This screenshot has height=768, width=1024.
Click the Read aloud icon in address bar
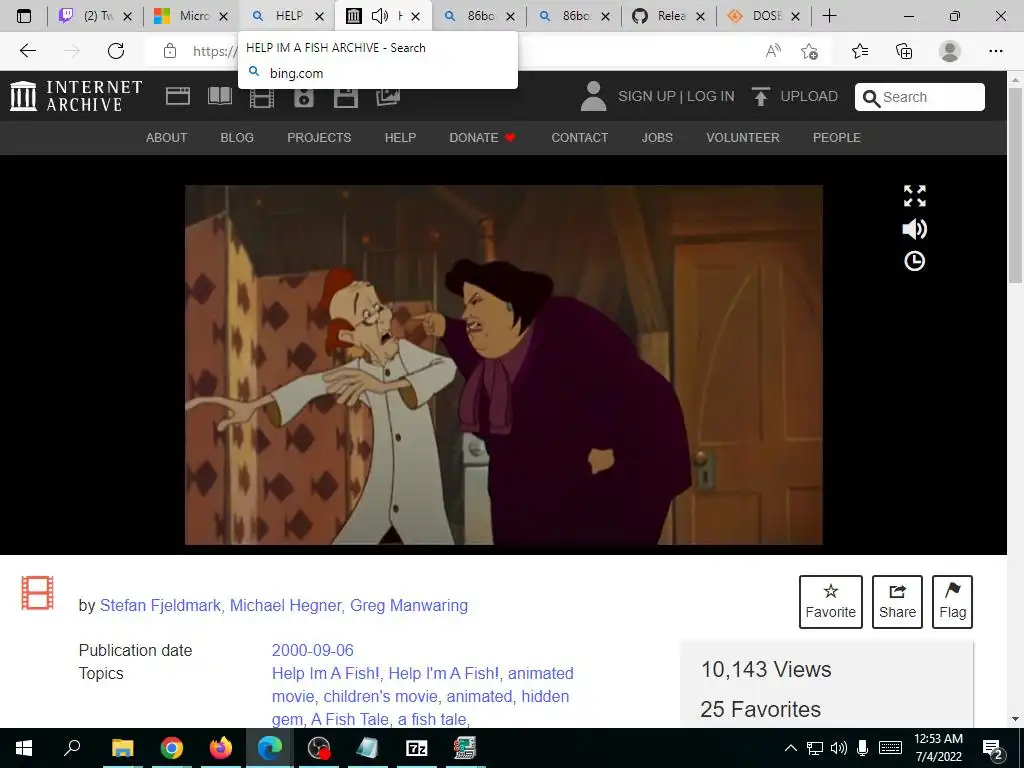click(x=773, y=51)
